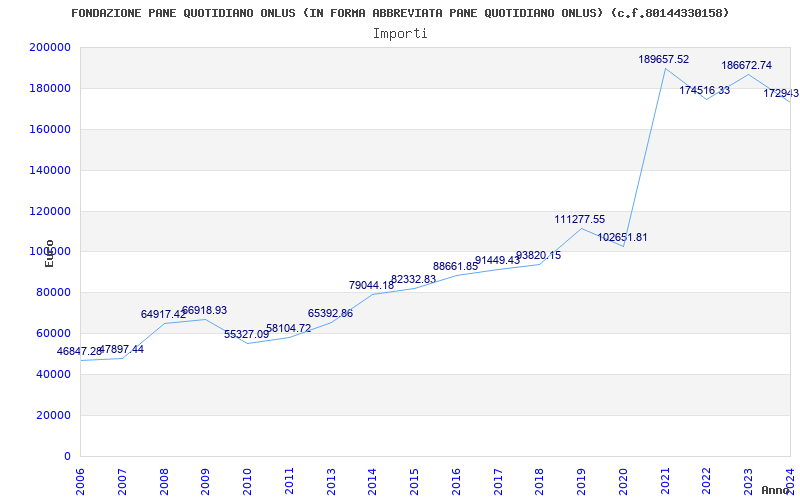The image size is (800, 500).
Task: Select the 66918.93 data label
Action: 204,310
